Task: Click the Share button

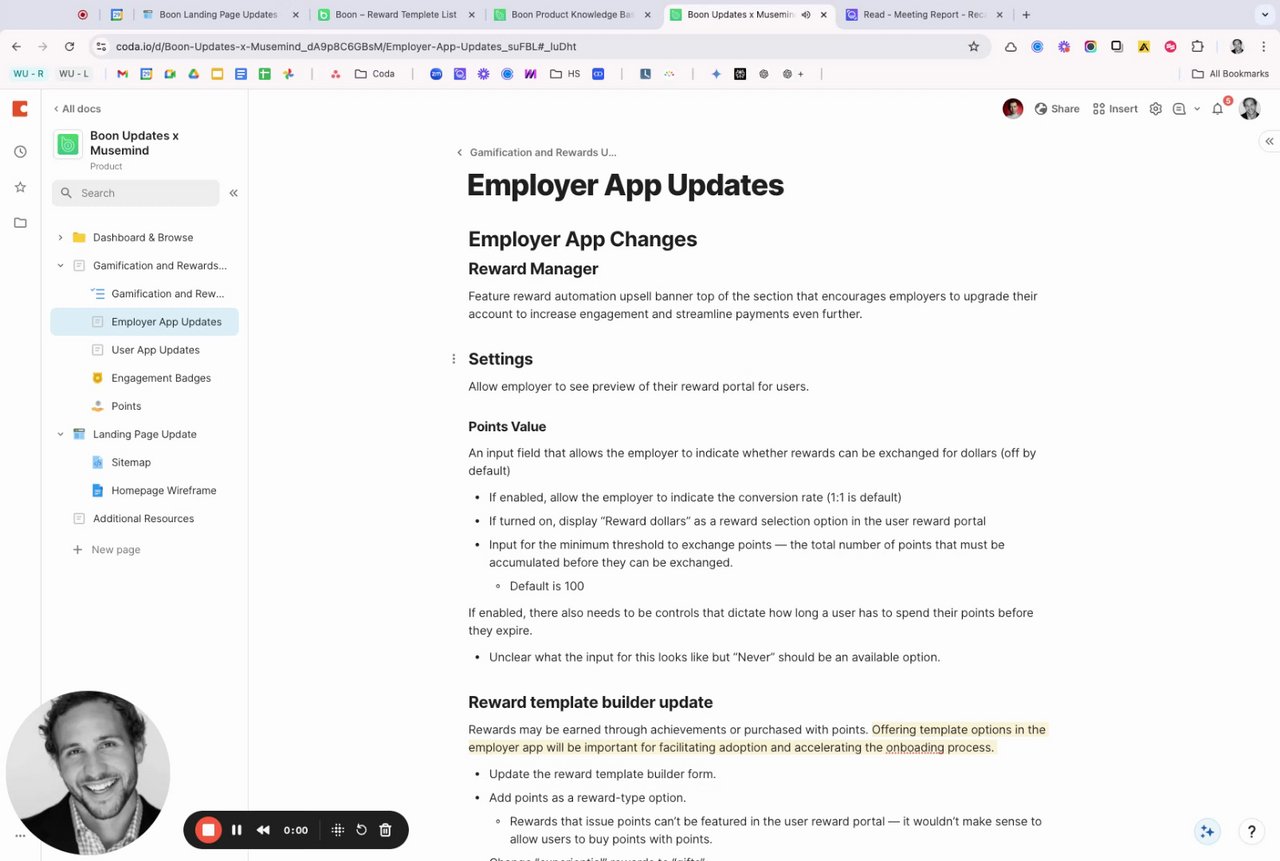Action: pyautogui.click(x=1057, y=109)
